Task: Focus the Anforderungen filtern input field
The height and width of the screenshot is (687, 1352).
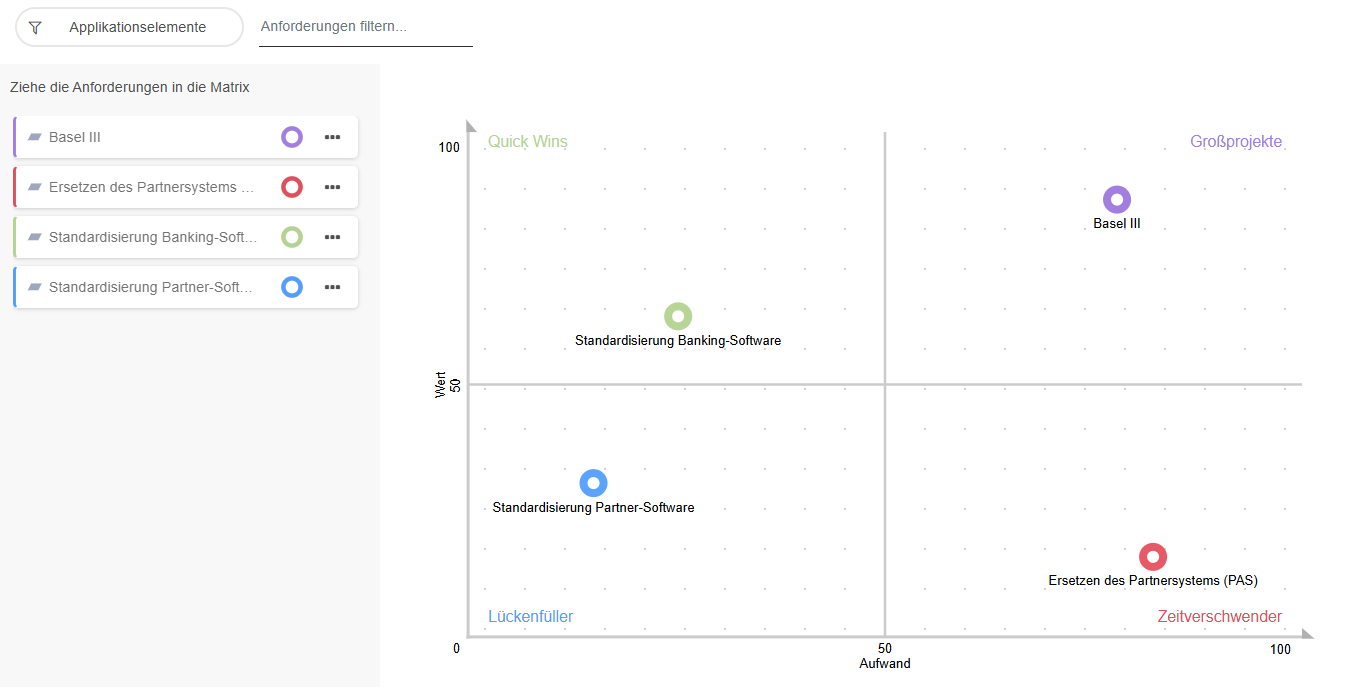Action: [x=365, y=27]
